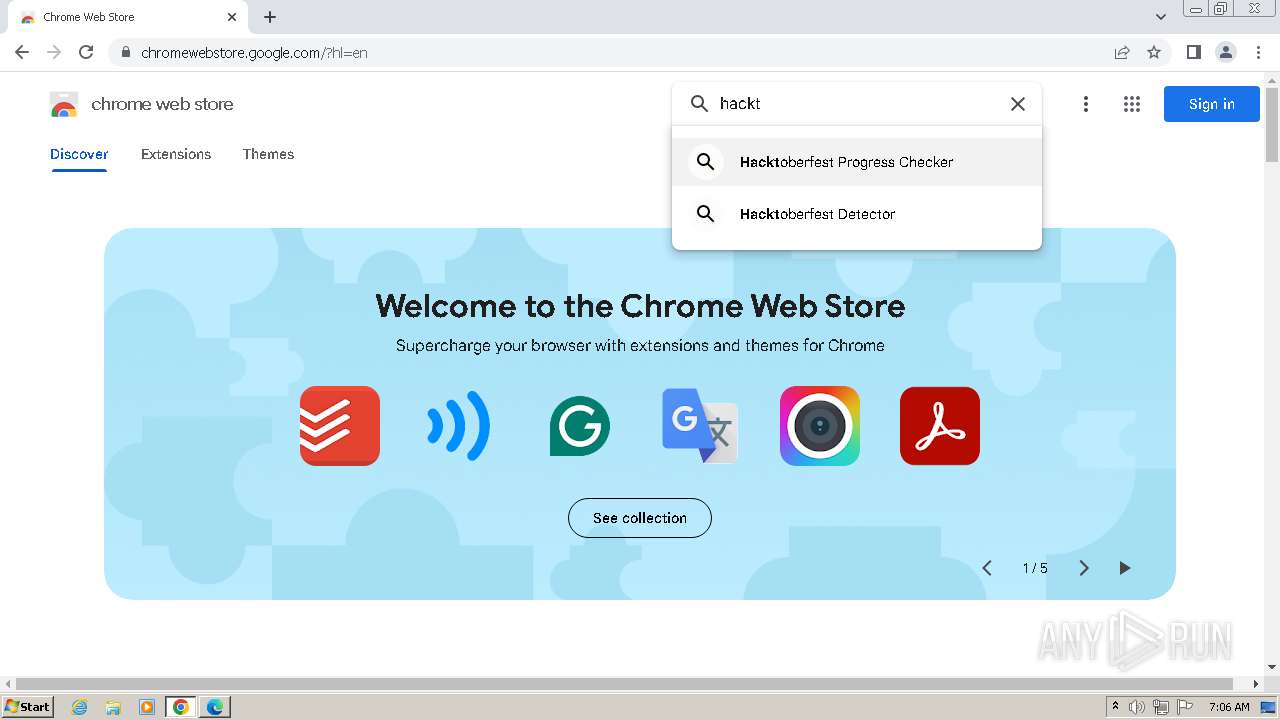Play the carousel slideshow
Image resolution: width=1280 pixels, height=720 pixels.
(1125, 568)
